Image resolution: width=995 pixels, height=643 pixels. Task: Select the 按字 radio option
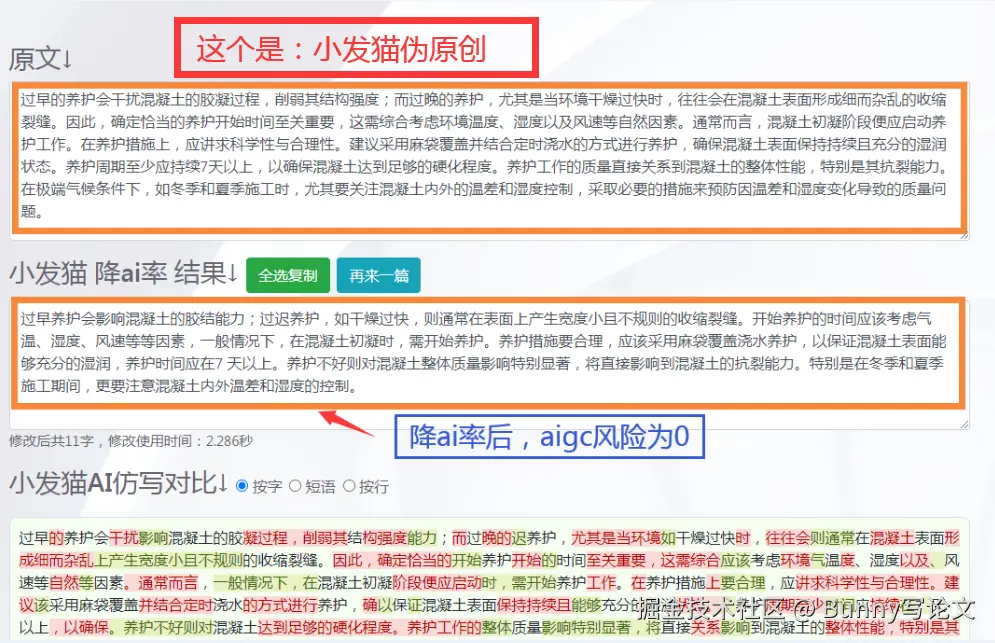pyautogui.click(x=242, y=486)
